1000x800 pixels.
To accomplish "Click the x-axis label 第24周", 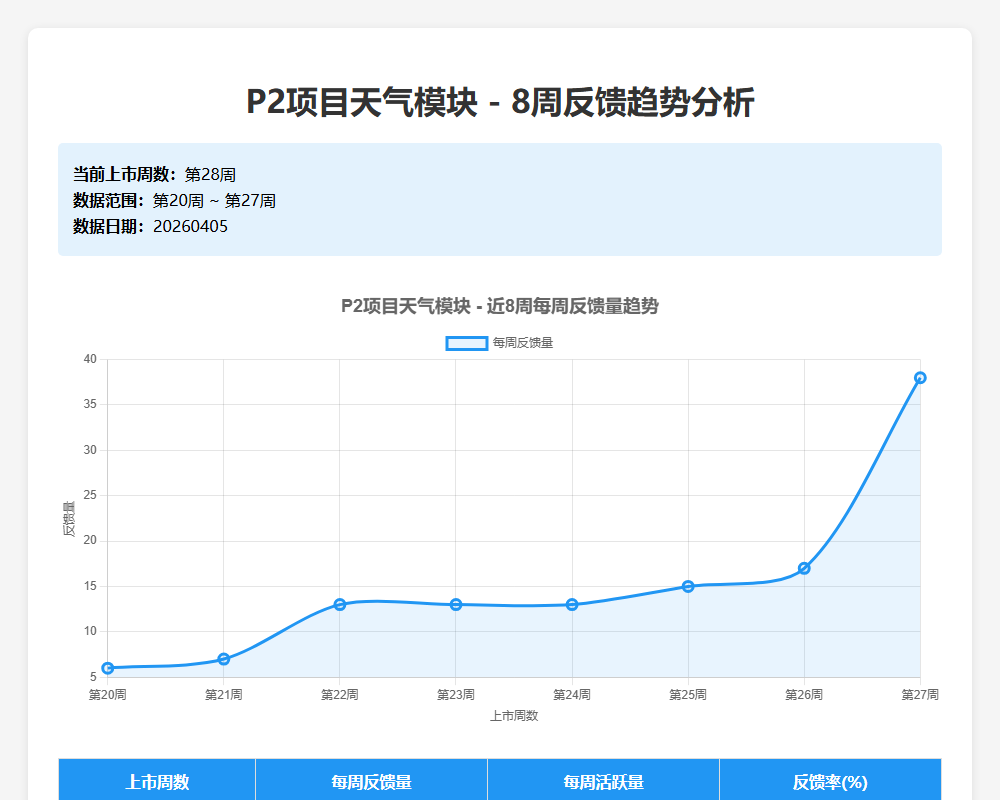I will tap(572, 695).
